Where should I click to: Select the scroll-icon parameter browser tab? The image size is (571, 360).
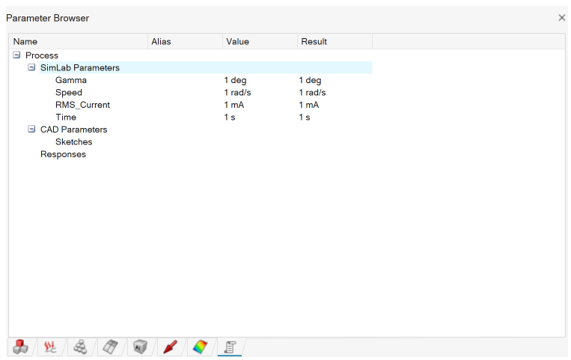coord(230,347)
